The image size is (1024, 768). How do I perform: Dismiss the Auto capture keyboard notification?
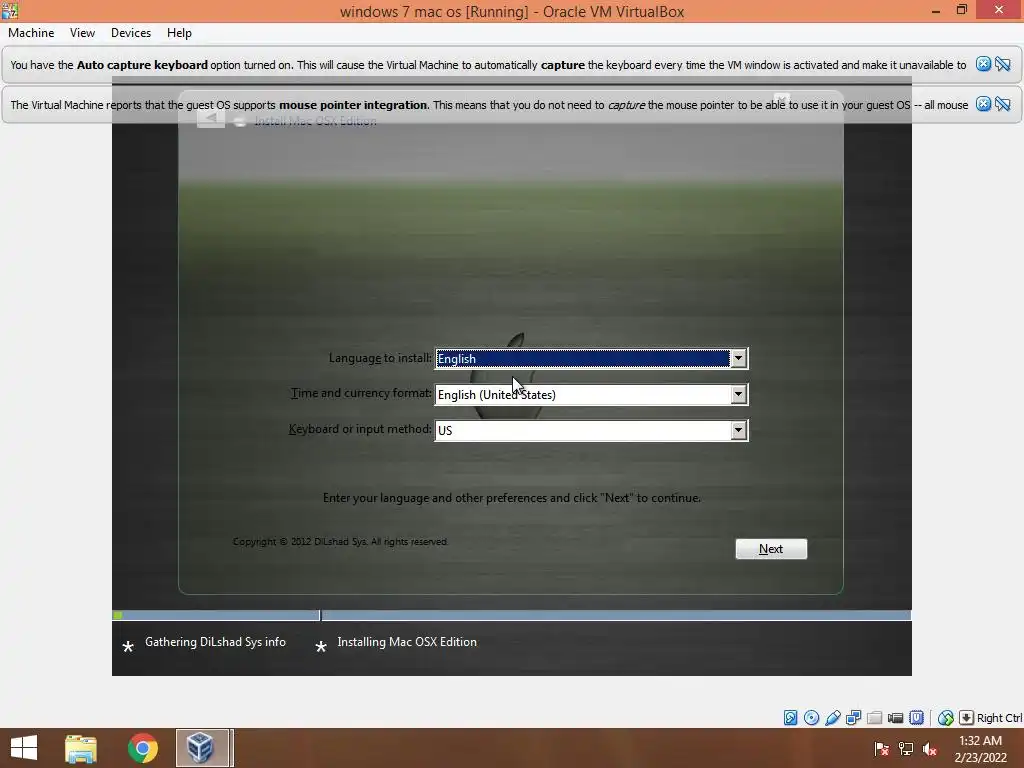pyautogui.click(x=983, y=64)
